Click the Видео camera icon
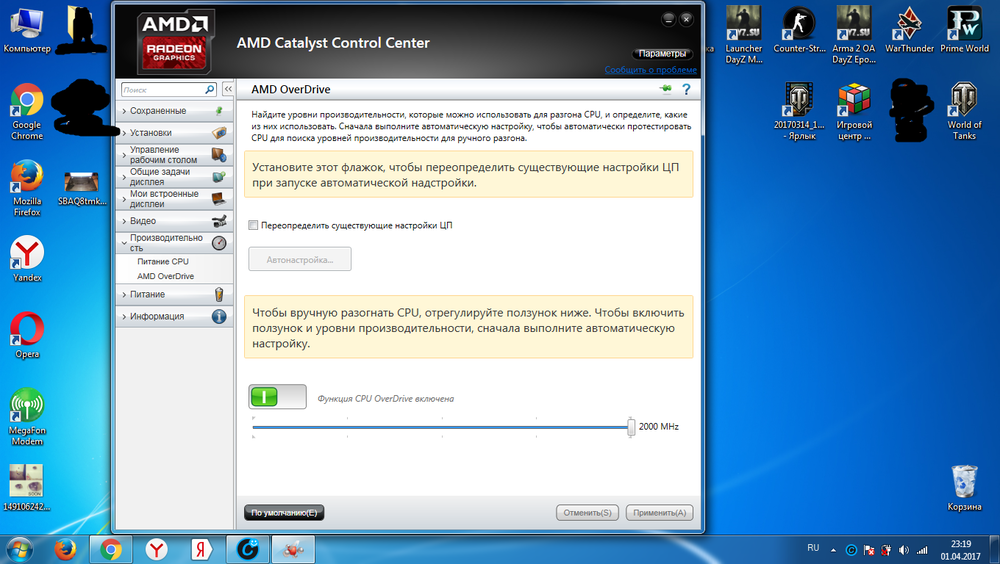Screen dimensions: 1000x564 tap(219, 221)
